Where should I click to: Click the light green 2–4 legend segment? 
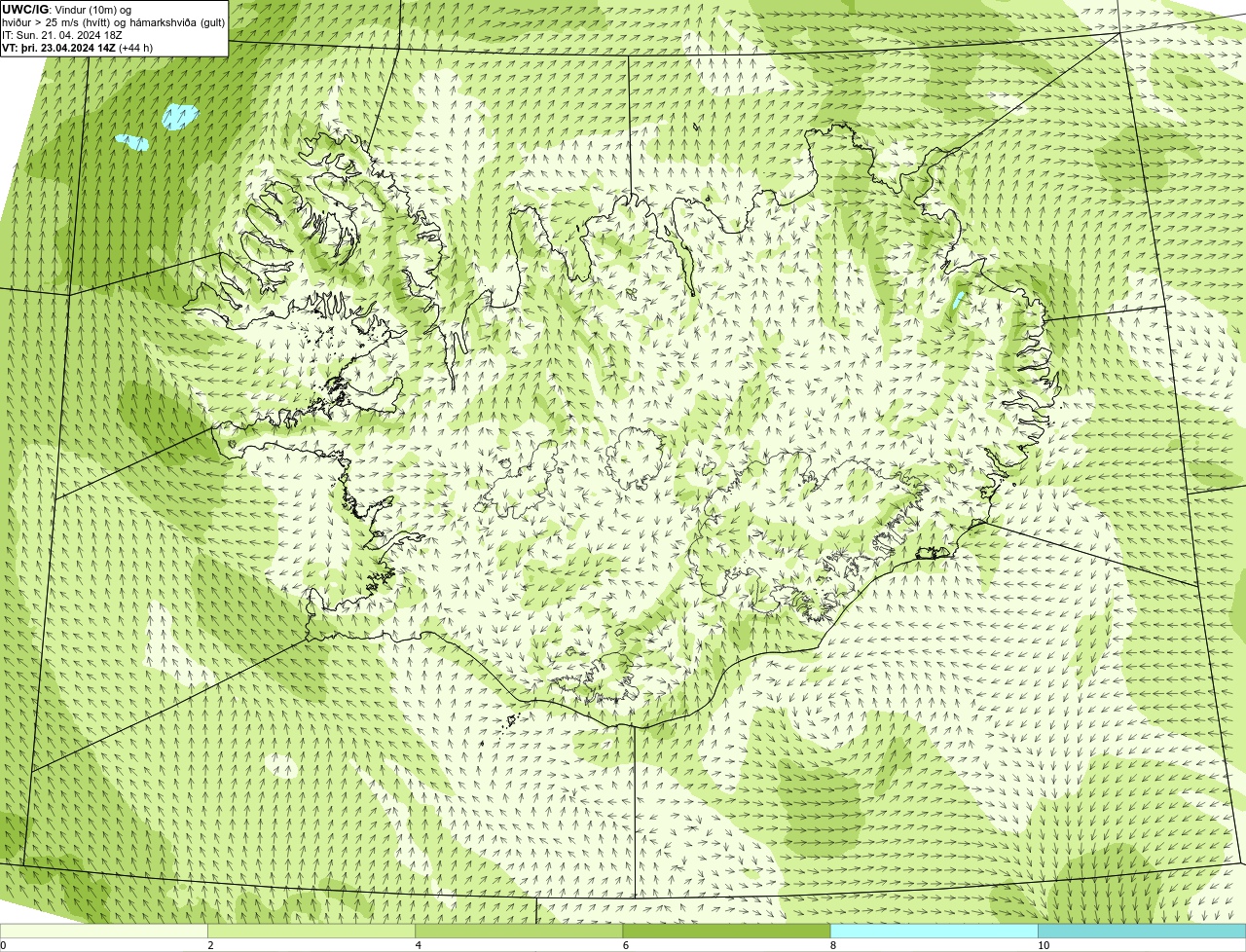point(311,931)
